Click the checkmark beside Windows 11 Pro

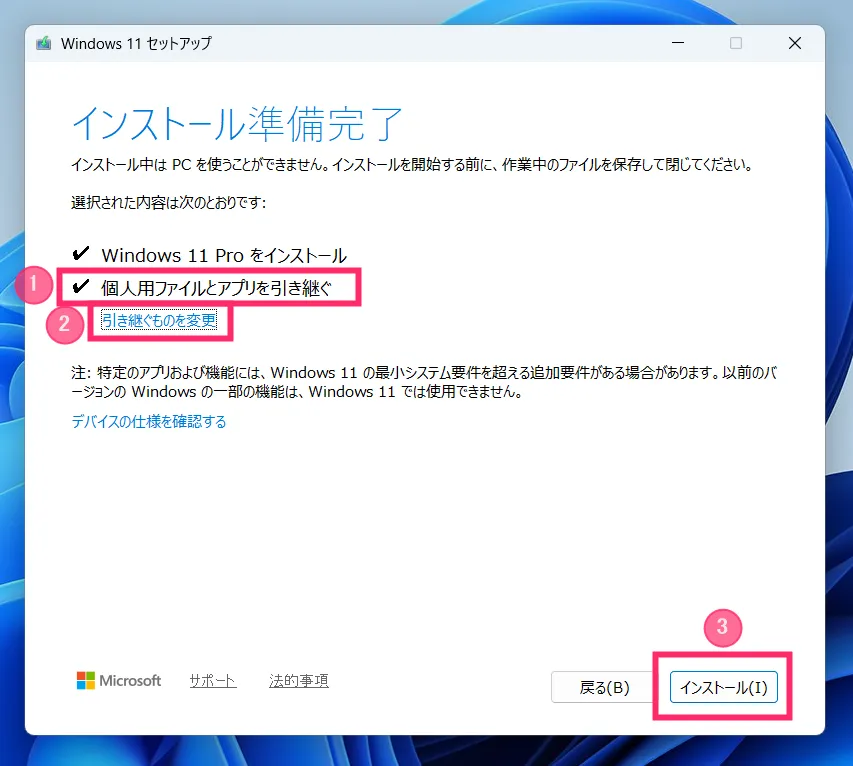point(81,253)
